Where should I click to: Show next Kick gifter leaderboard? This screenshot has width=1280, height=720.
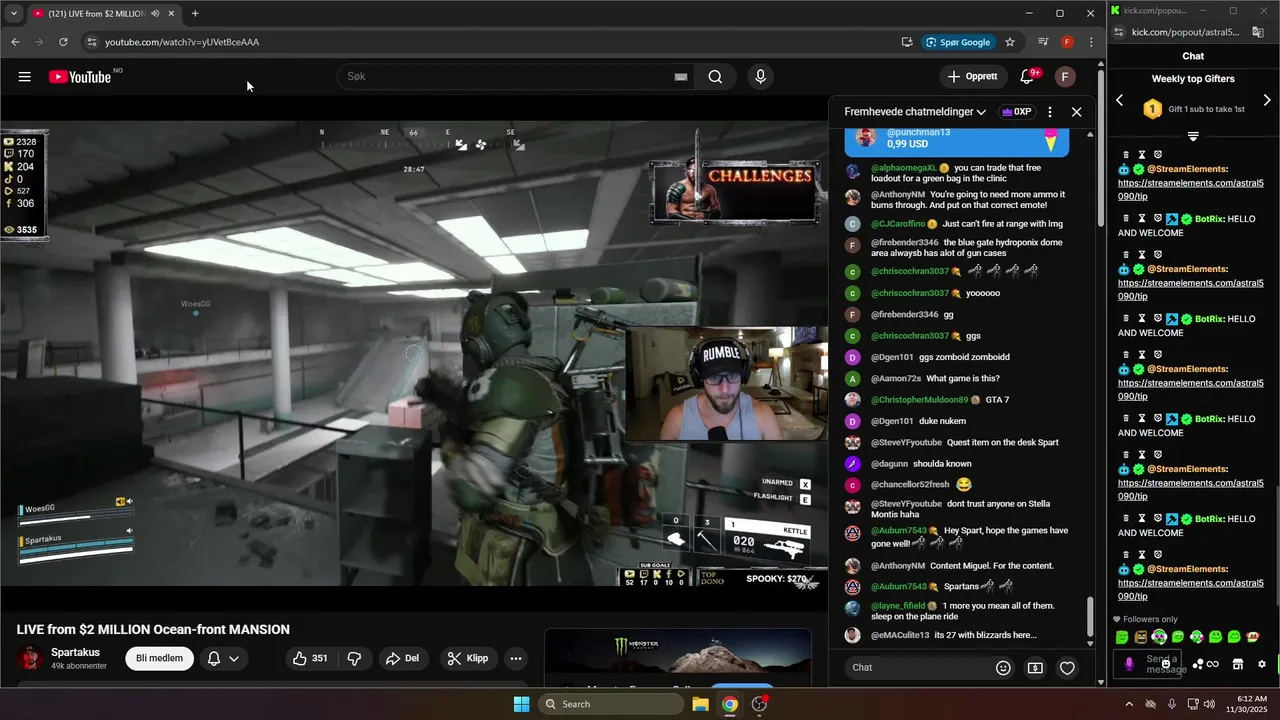[1267, 100]
